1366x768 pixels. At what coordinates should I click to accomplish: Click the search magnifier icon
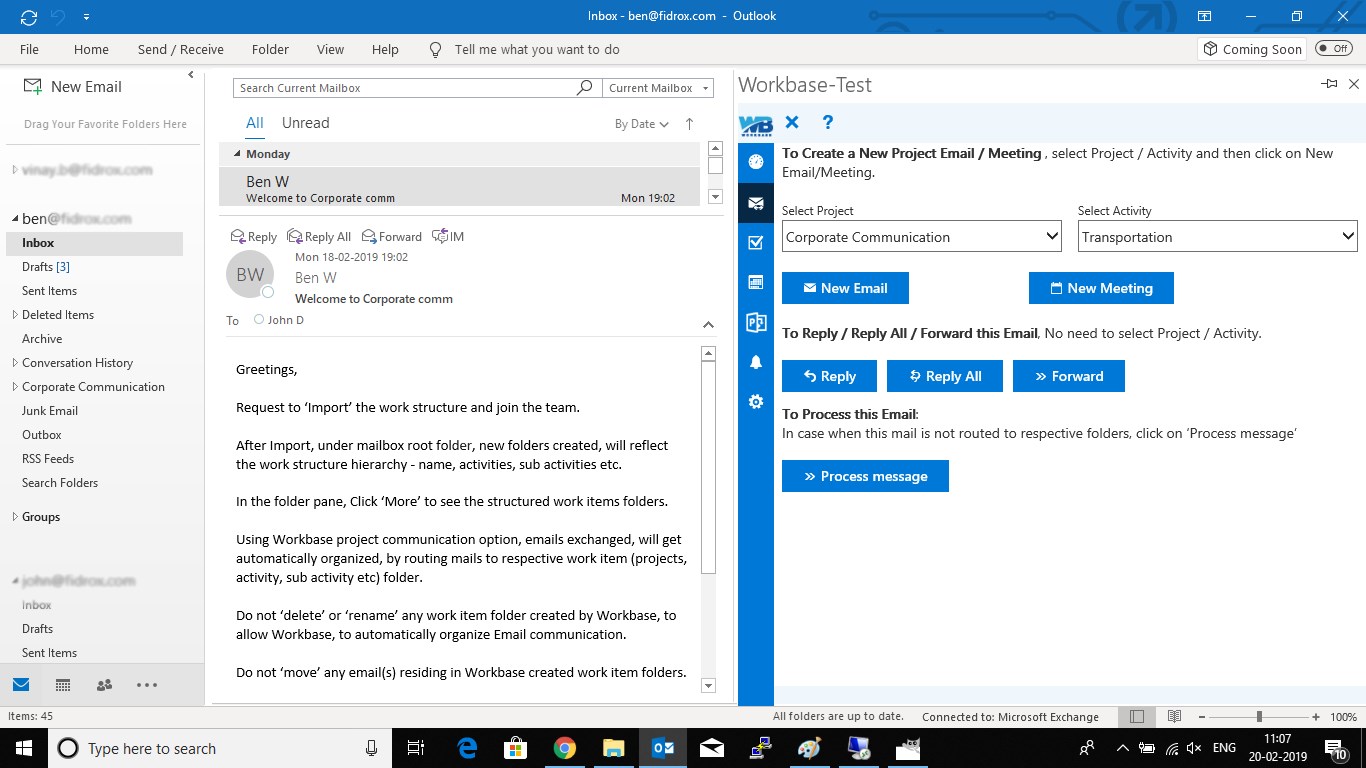point(585,88)
